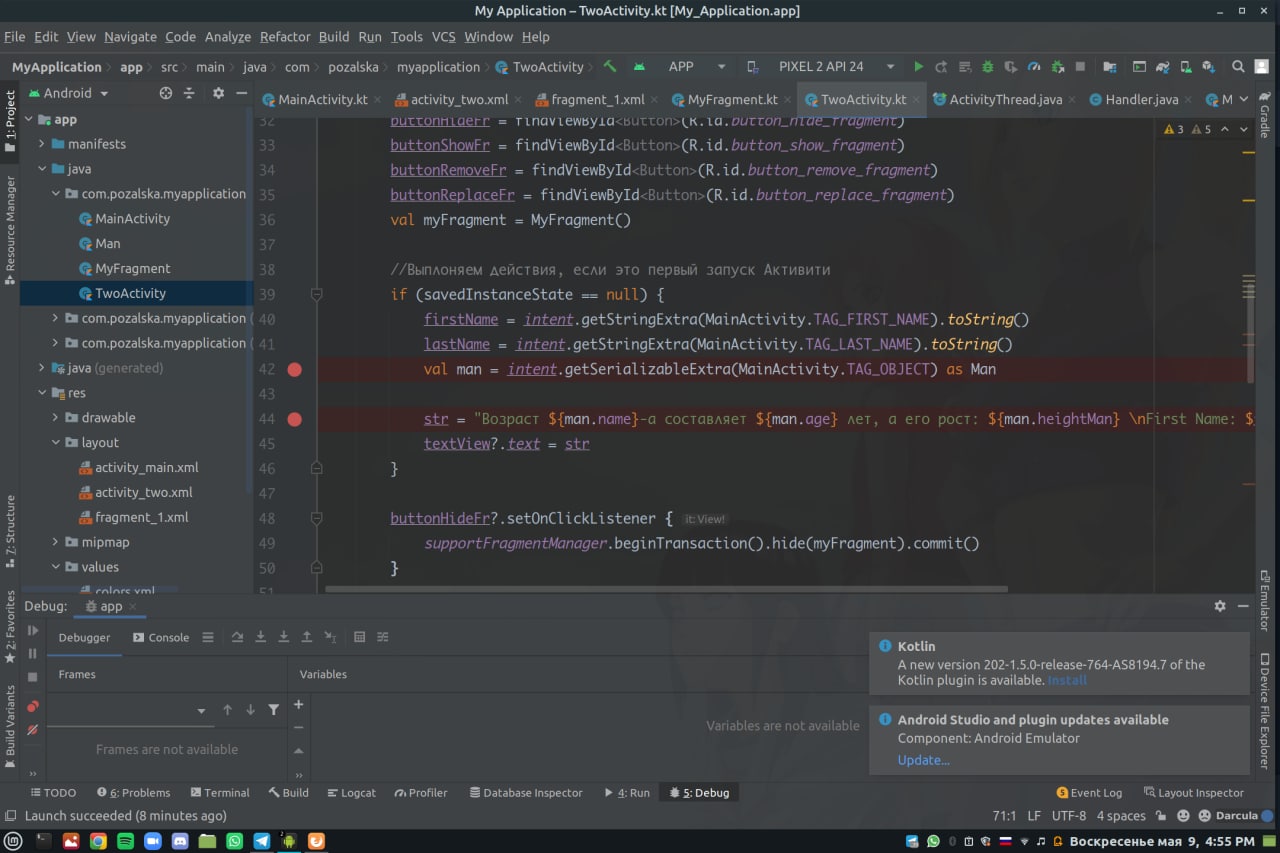Viewport: 1280px width, 853px height.
Task: Click Run to Cursor debugger icon
Action: (330, 637)
